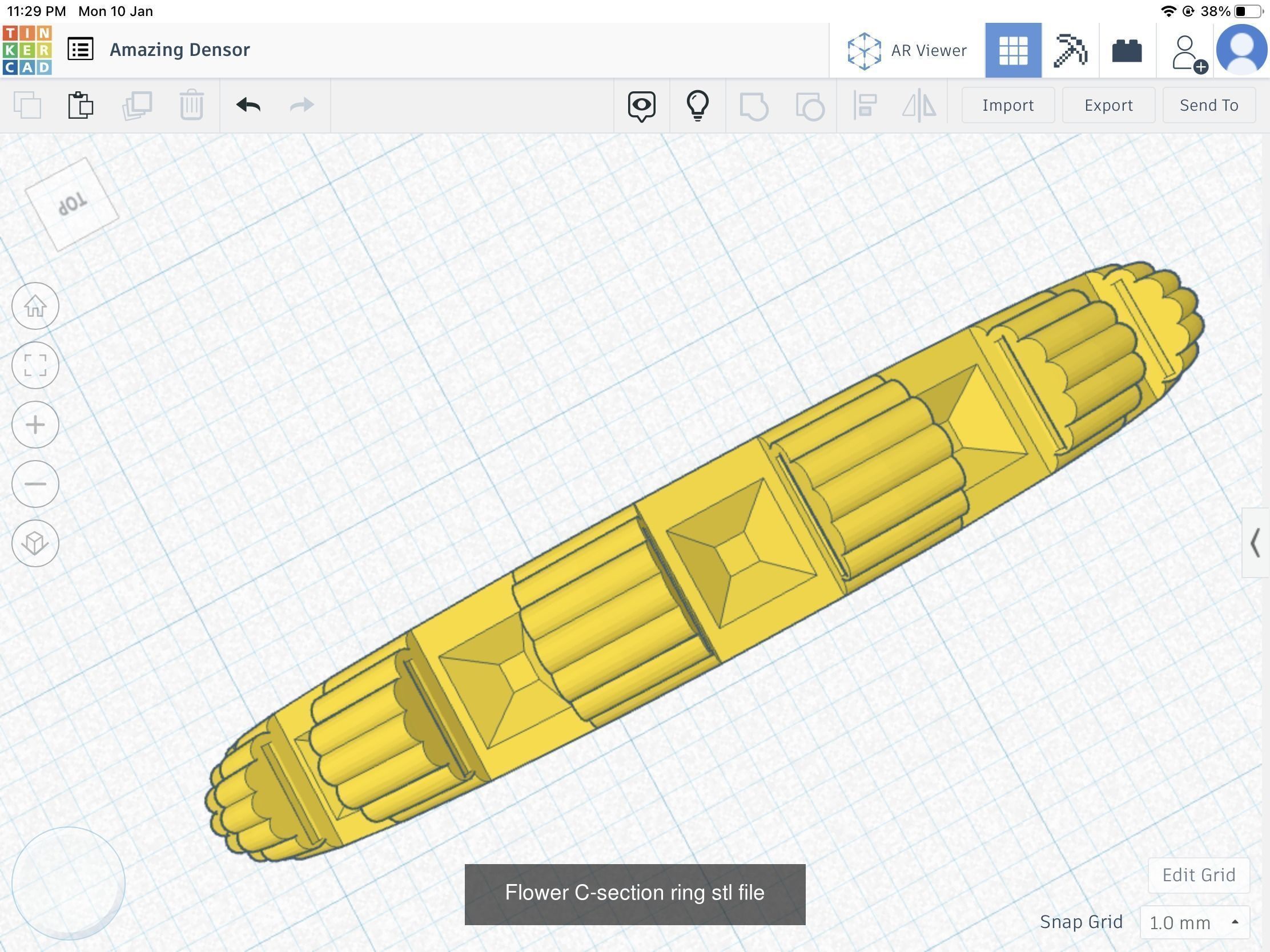
Task: Click Fit all in view icon
Action: (35, 365)
